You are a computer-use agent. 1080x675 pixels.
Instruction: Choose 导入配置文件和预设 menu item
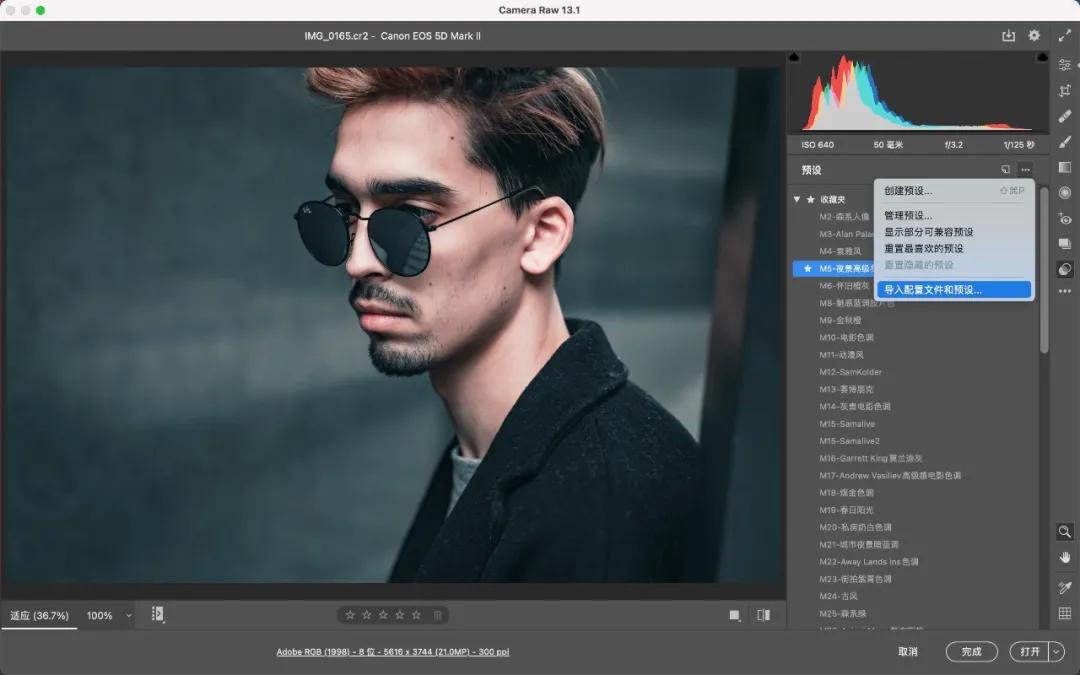click(932, 290)
